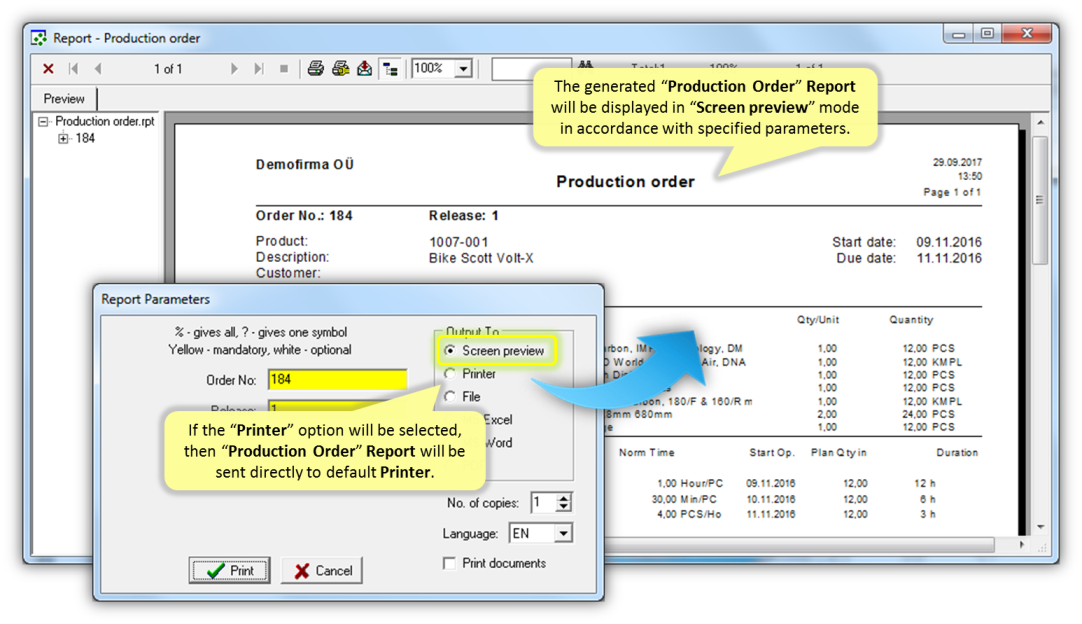Open Printer setup from the toolbar
The image size is (1082, 624).
(340, 68)
